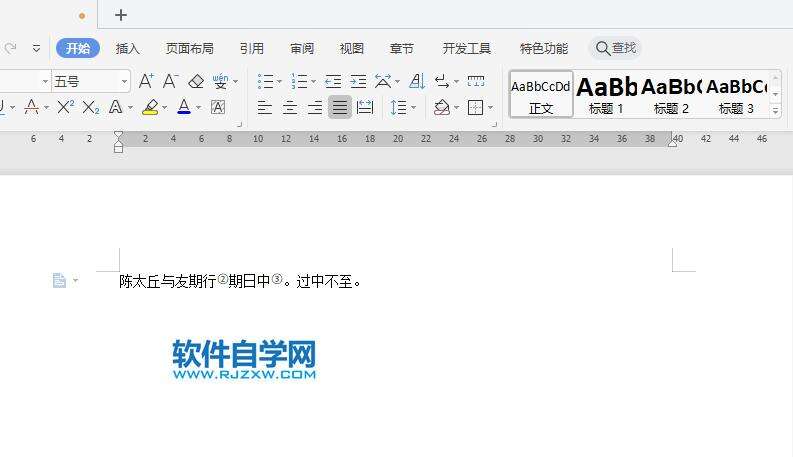Image resolution: width=793 pixels, height=457 pixels.
Task: Click the yellow highlight color icon
Action: coord(150,107)
